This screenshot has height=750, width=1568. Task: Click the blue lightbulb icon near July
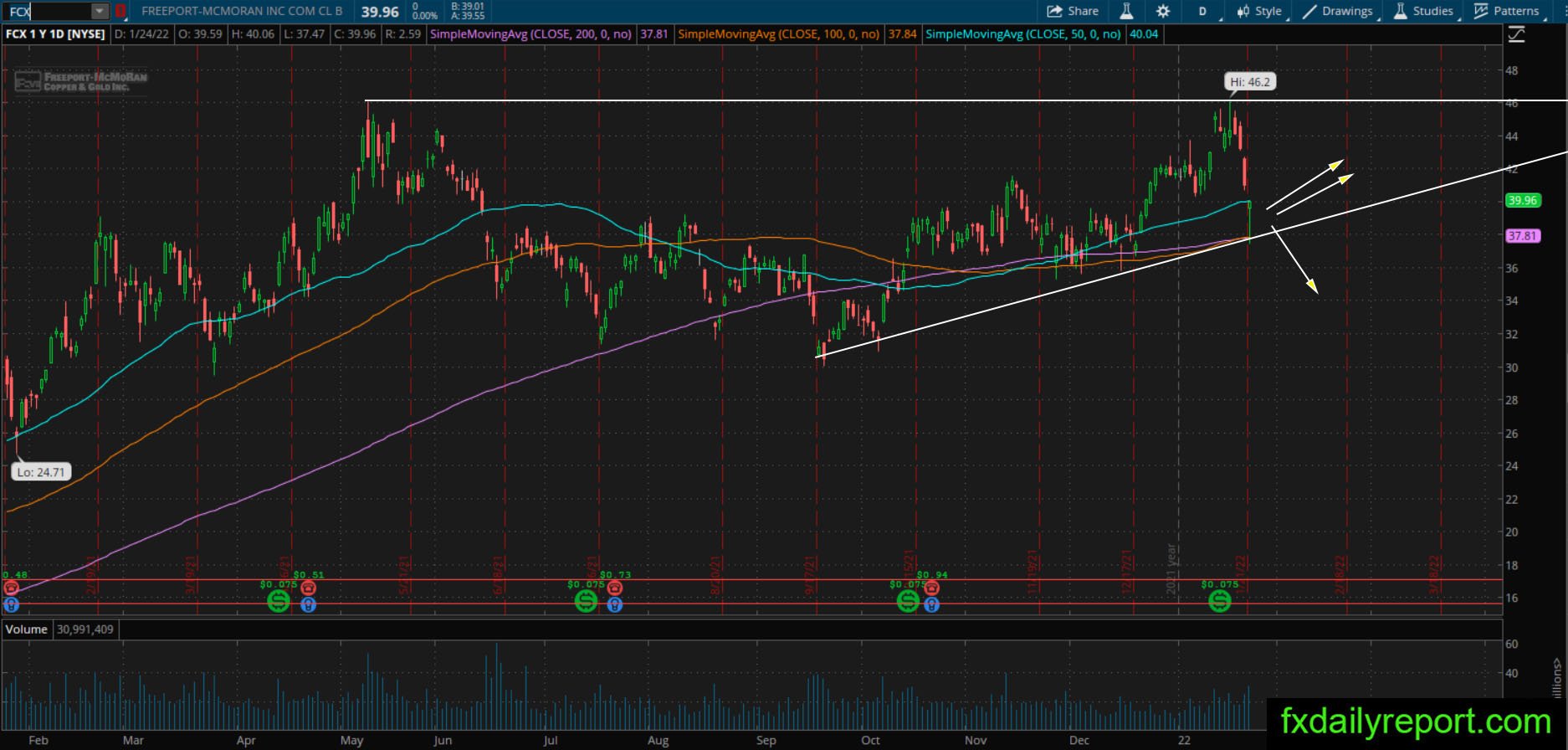615,604
